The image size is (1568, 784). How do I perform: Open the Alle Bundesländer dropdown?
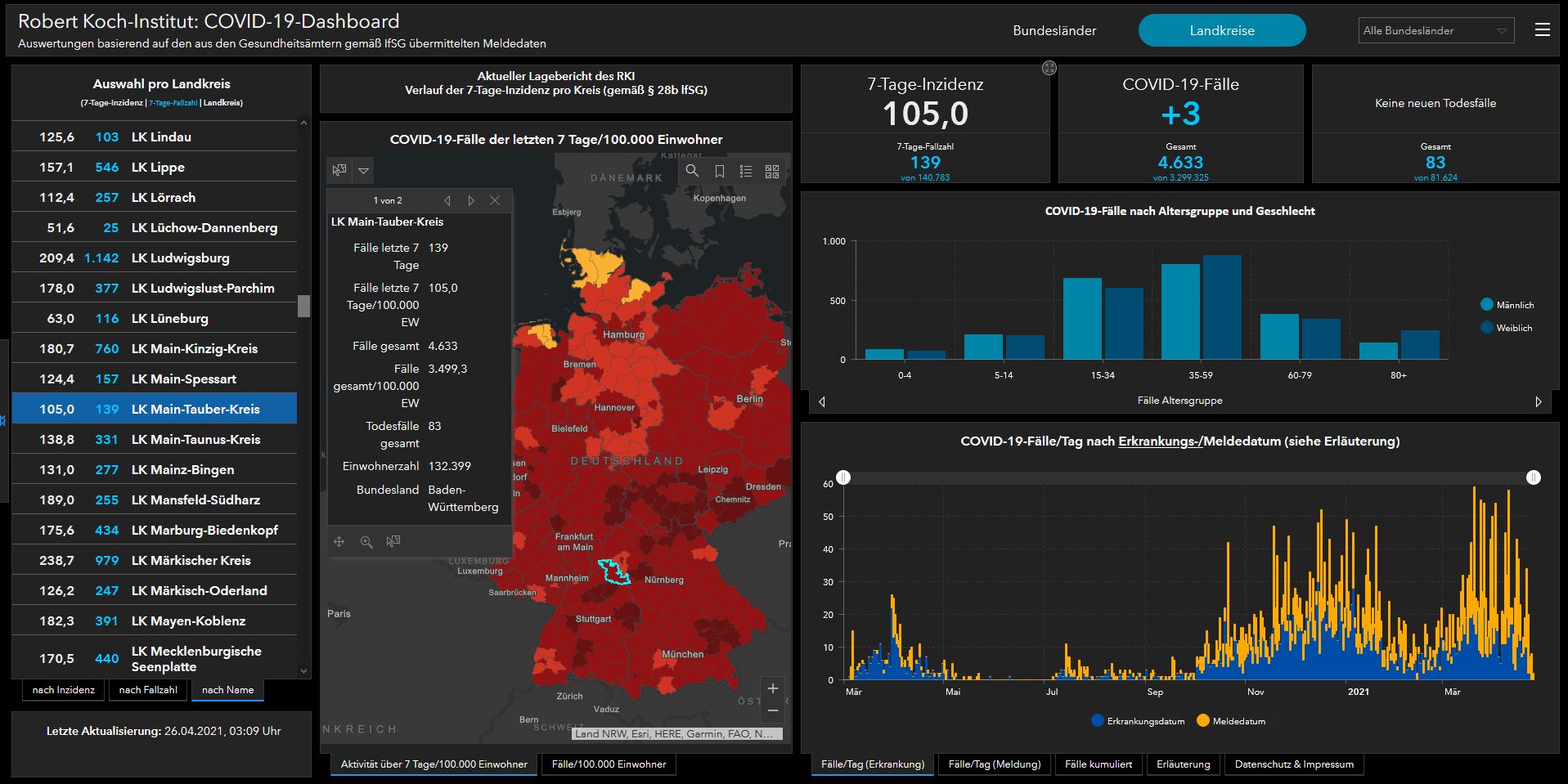(x=1435, y=31)
